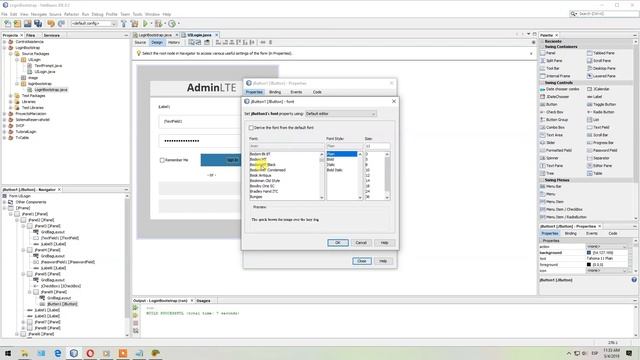This screenshot has width=640, height=360.
Task: Expand the Libraries node in Projects
Action: tap(11, 102)
